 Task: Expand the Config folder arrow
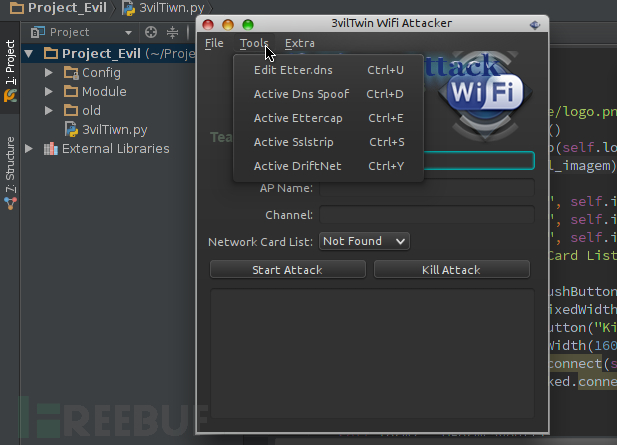click(x=48, y=72)
